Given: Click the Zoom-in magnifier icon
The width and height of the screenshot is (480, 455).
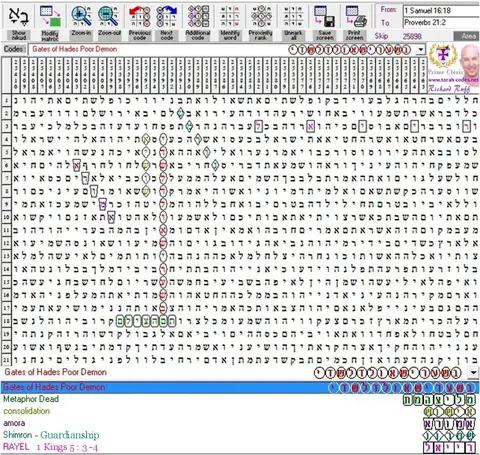Looking at the screenshot, I should (81, 16).
